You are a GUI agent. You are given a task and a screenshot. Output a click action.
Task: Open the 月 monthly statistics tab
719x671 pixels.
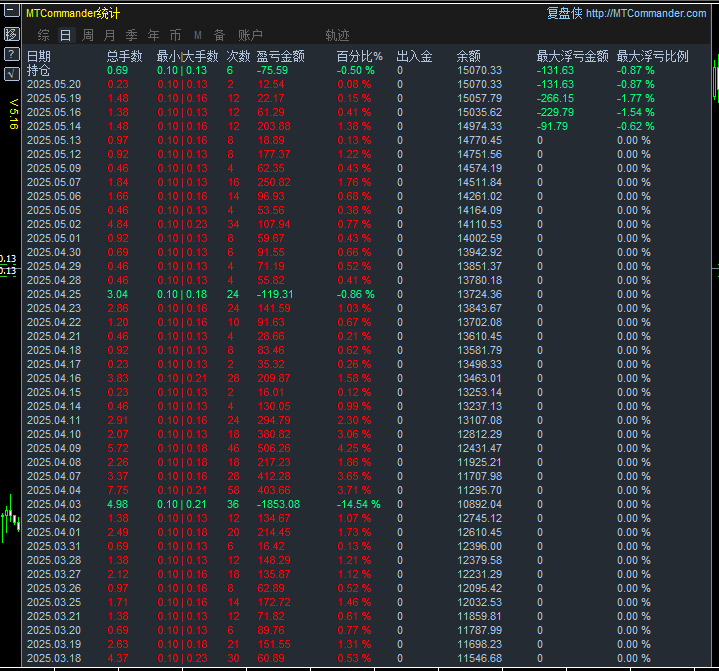[x=110, y=35]
